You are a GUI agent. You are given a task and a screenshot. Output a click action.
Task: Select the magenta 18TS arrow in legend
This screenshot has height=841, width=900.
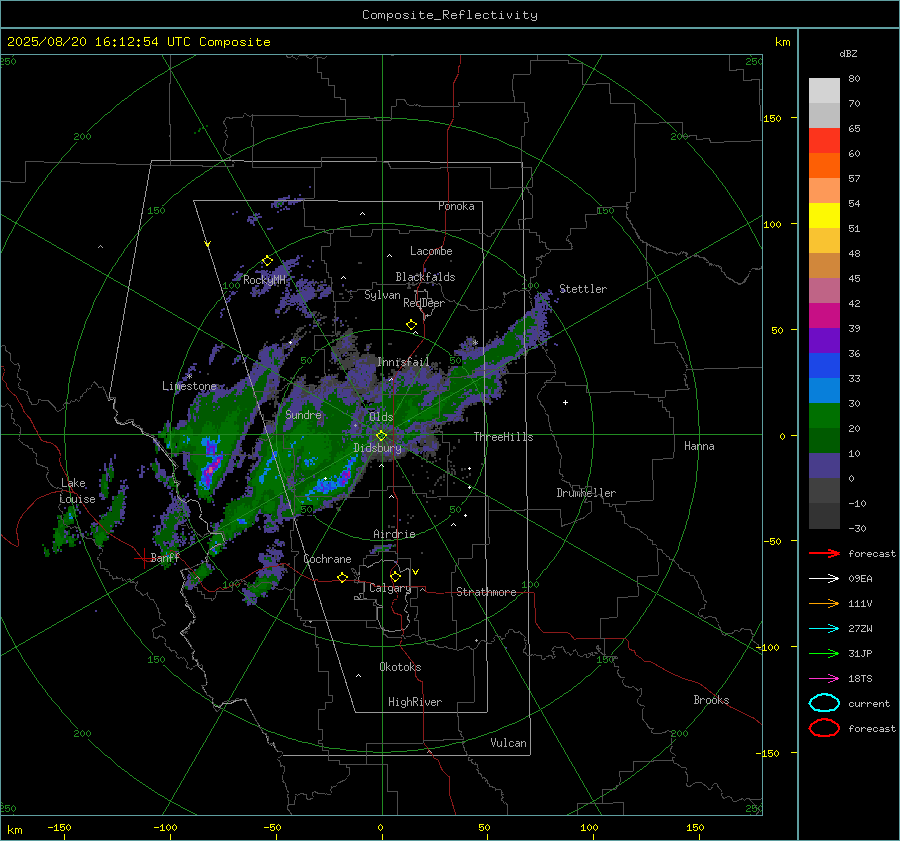(x=824, y=679)
